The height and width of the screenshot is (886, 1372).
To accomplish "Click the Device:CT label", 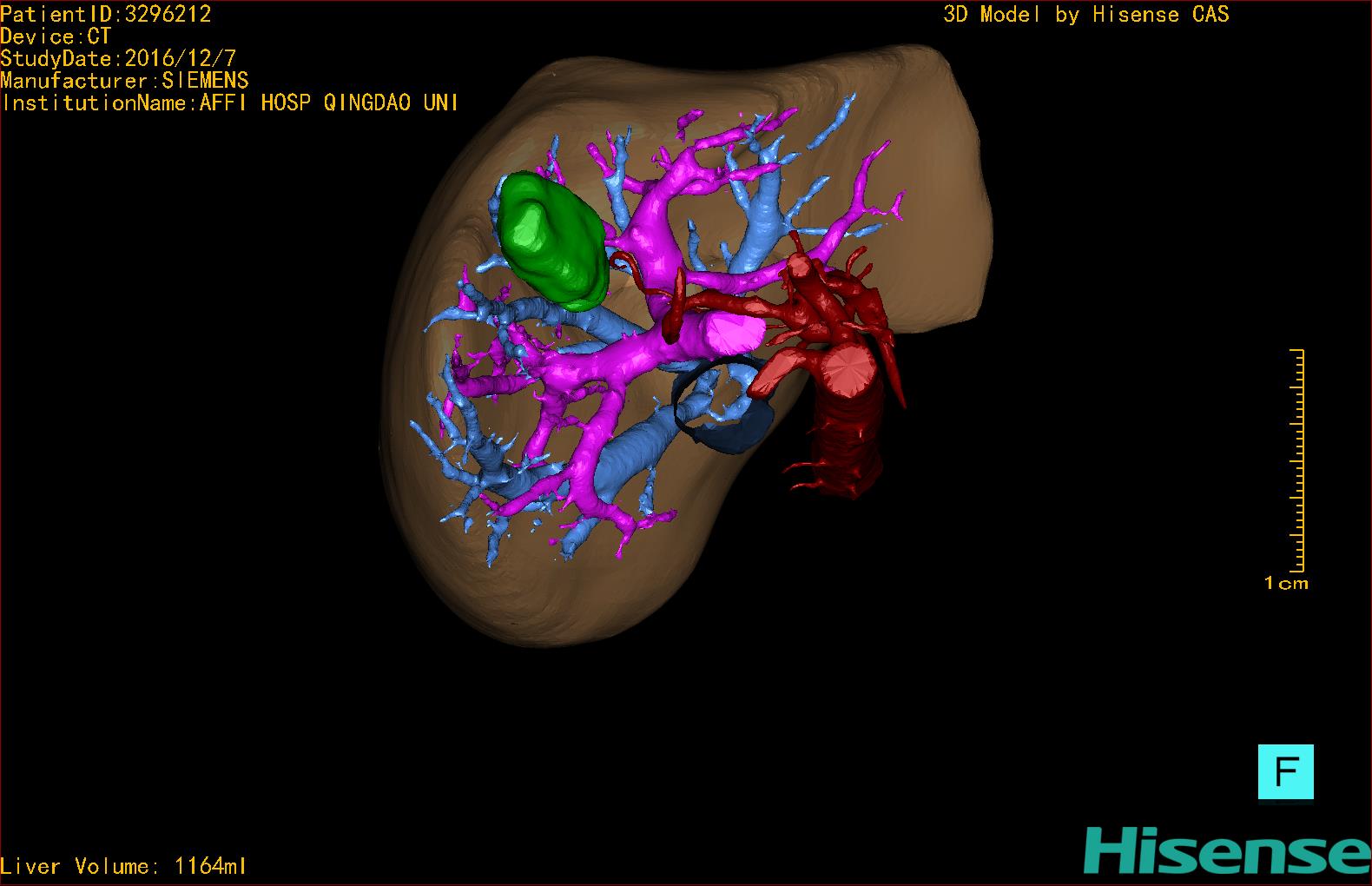I will 56,36.
